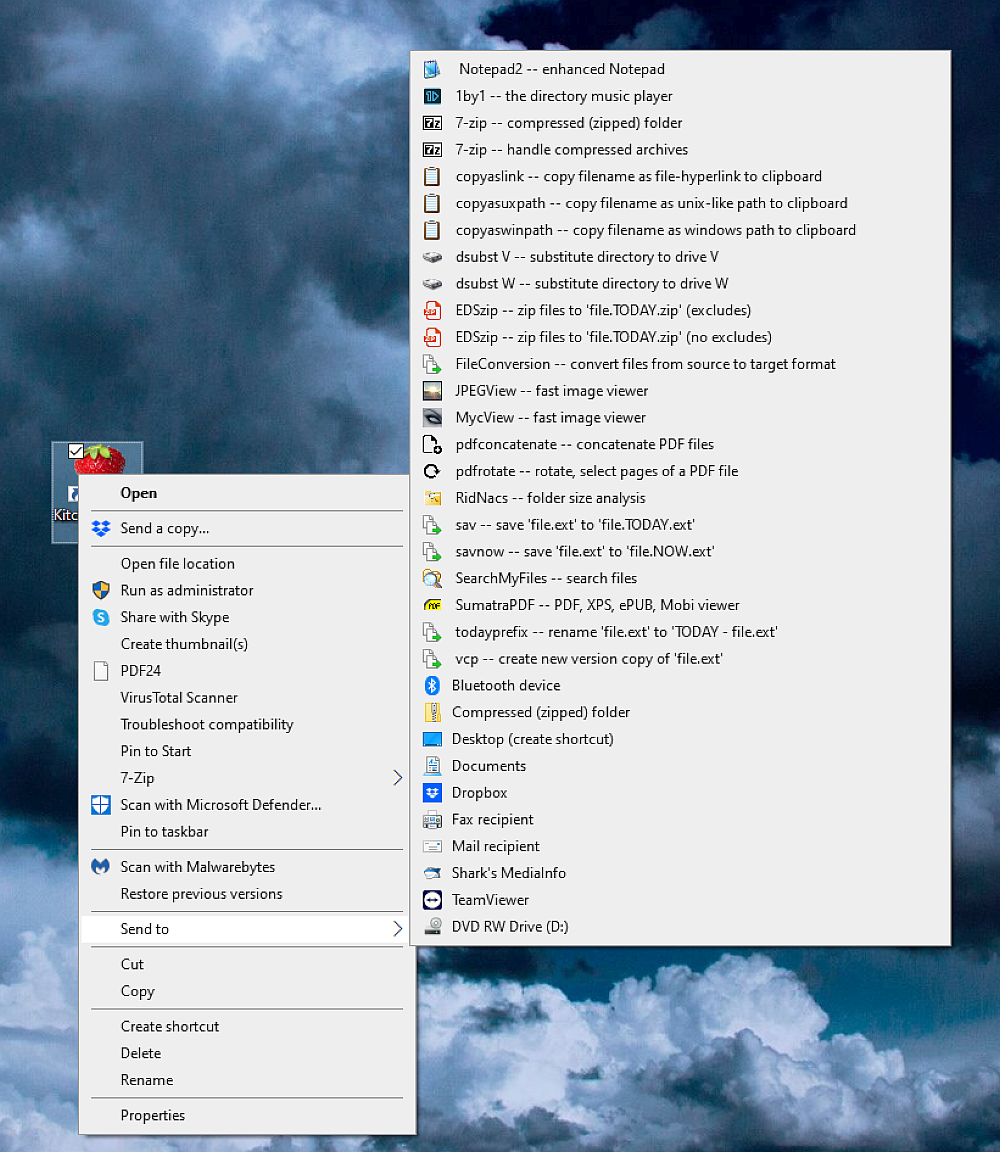
Task: Click the Microsoft Defender shield icon
Action: coord(101,805)
